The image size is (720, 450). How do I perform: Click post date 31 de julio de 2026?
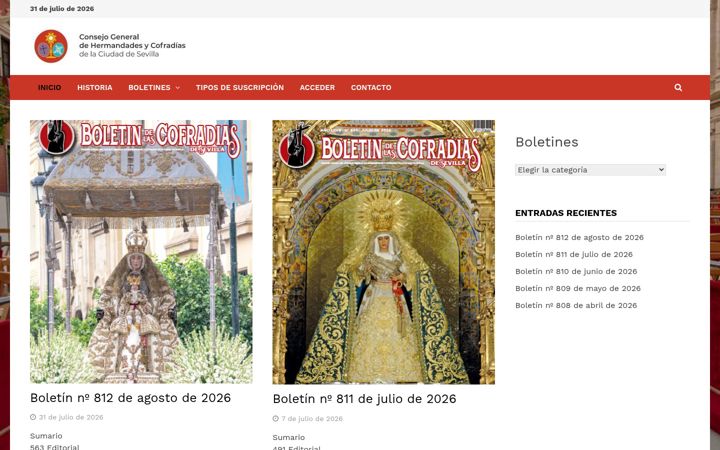71,417
